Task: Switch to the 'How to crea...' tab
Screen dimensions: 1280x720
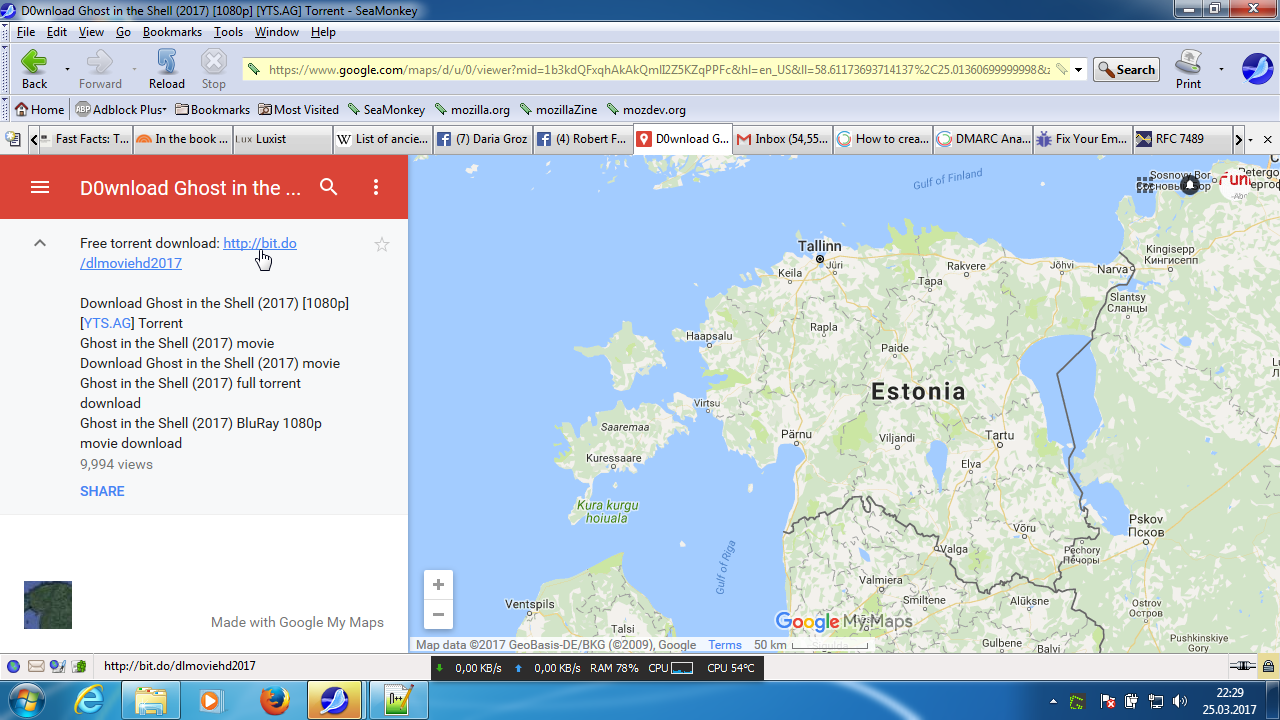Action: pos(882,139)
